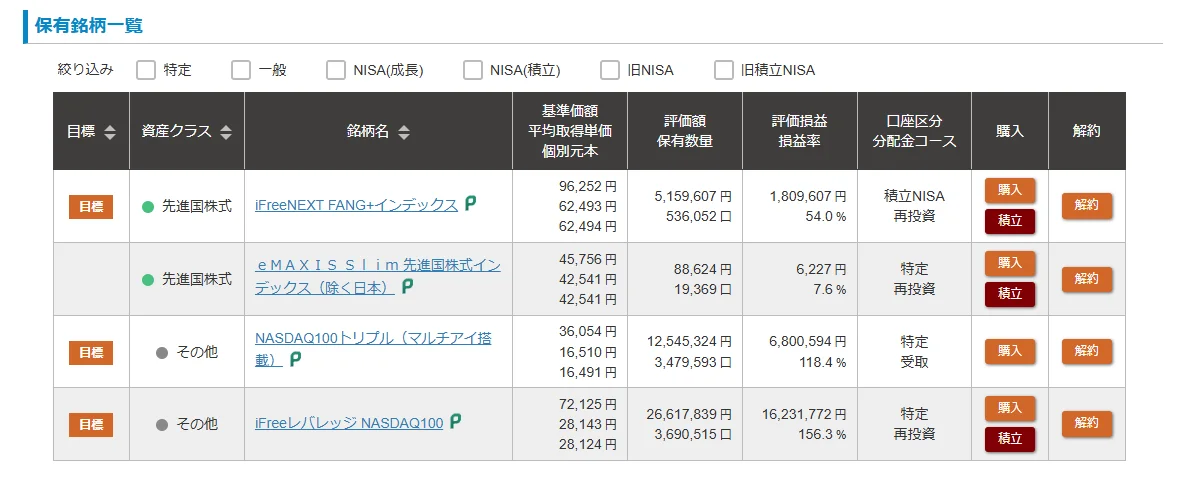Tick the 旧積立NISA filter checkbox

[724, 70]
